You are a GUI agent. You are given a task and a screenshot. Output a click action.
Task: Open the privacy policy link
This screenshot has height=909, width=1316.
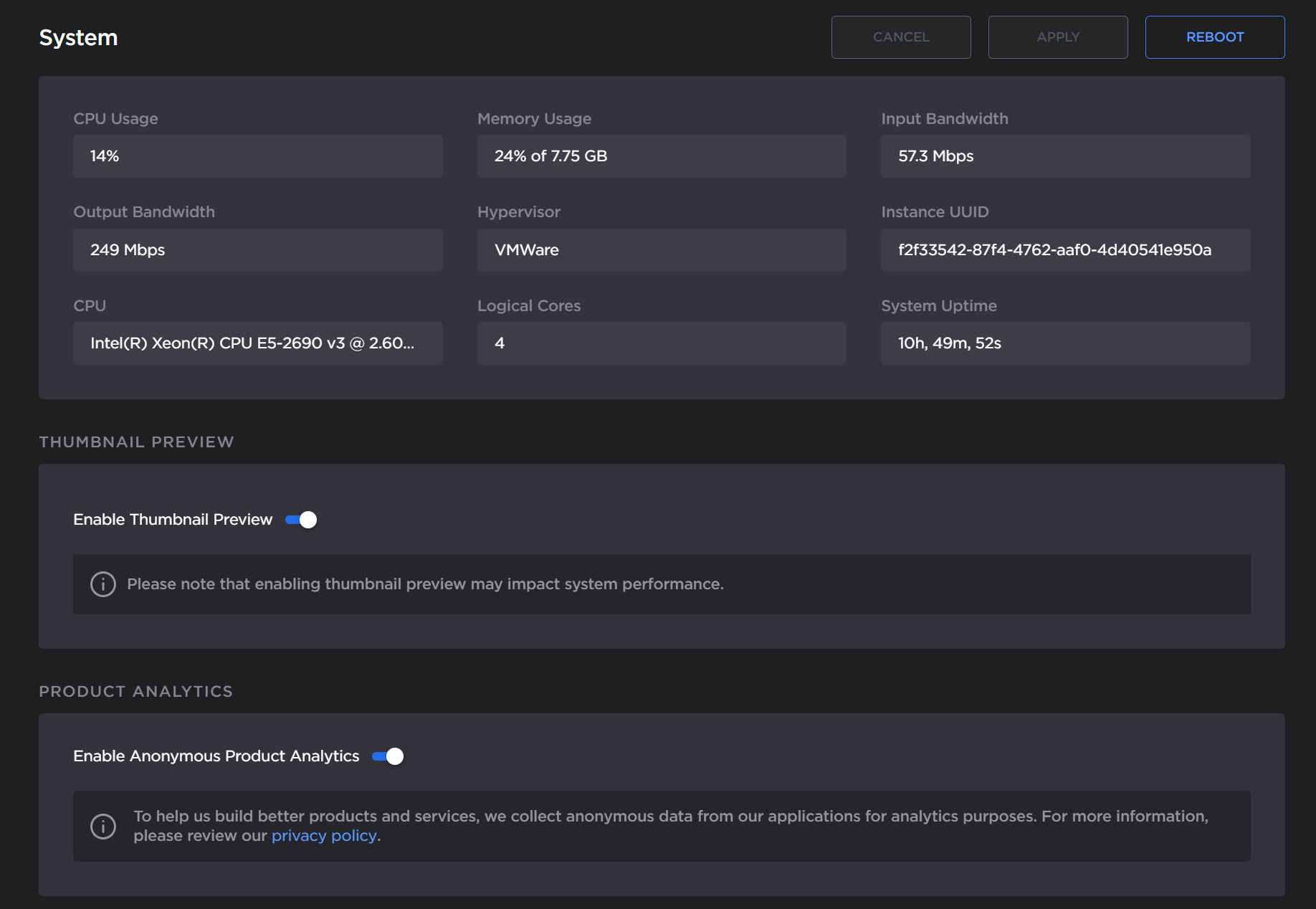(324, 835)
